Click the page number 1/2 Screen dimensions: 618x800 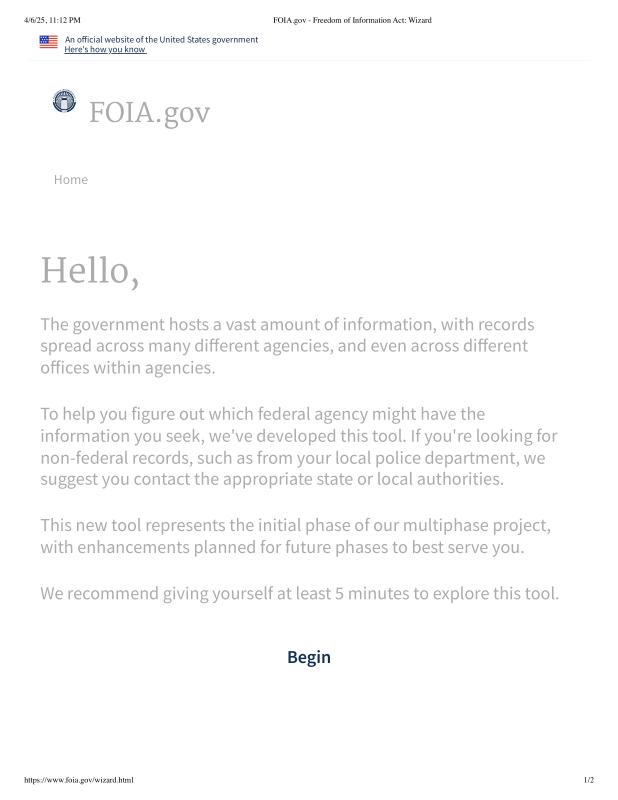coord(588,780)
